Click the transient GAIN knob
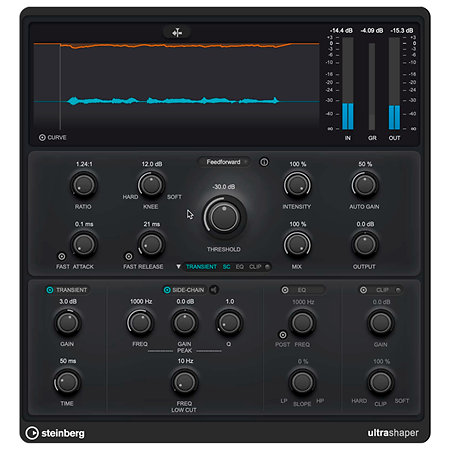Screen dimensions: 450x450 [x=67, y=322]
